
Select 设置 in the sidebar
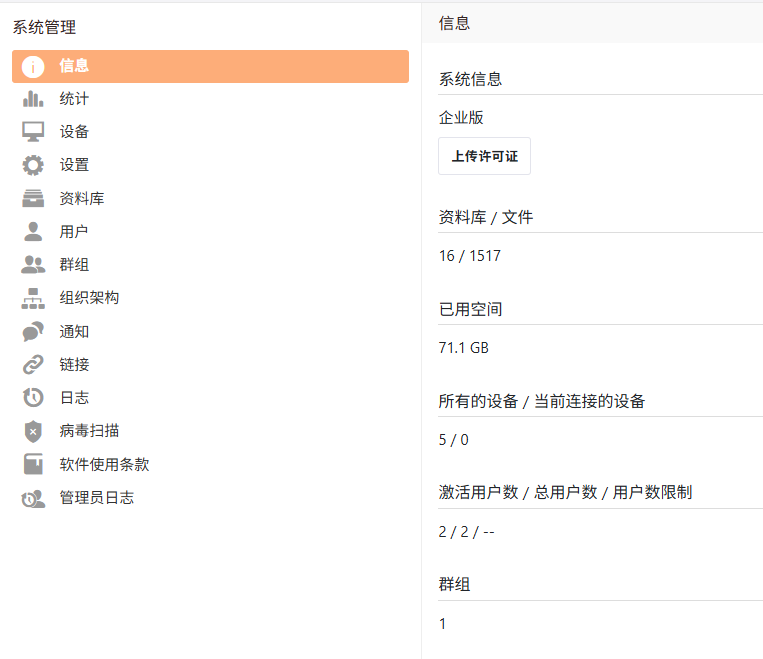point(74,165)
